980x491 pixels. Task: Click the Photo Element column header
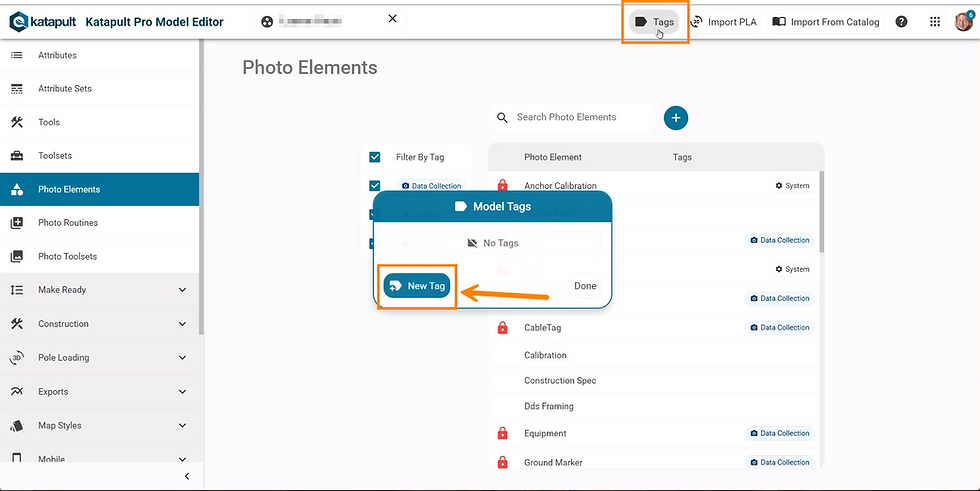click(553, 157)
